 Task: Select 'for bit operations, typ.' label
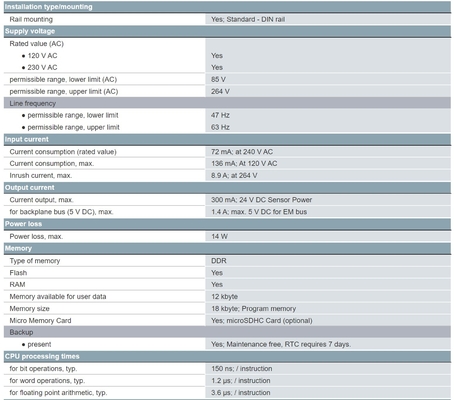pos(43,369)
